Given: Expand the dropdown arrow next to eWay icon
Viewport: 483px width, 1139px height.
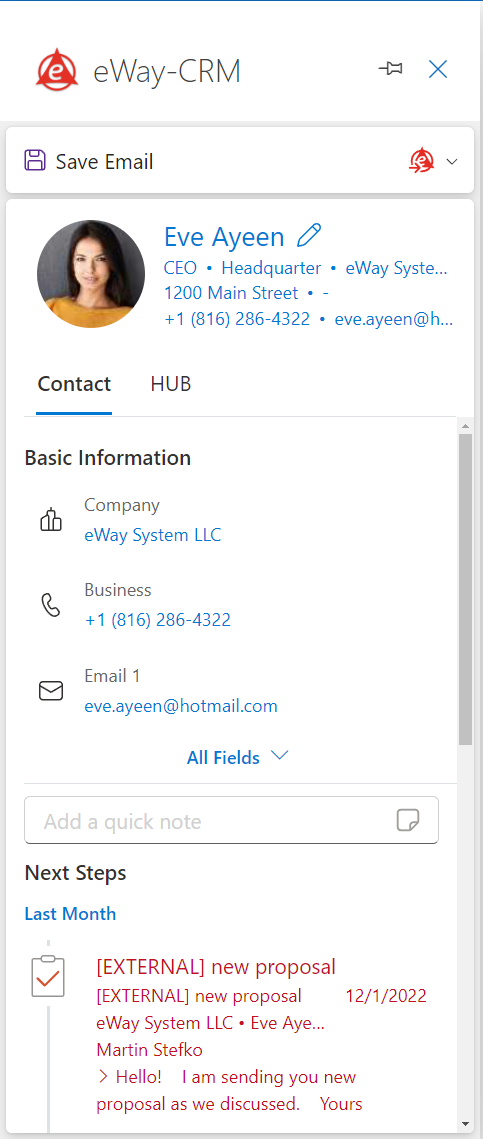Looking at the screenshot, I should 452,161.
